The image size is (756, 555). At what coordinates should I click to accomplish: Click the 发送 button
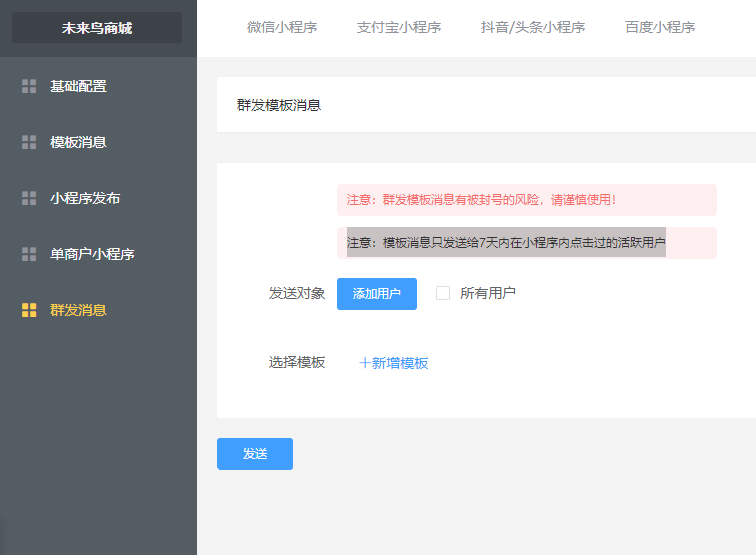pos(255,454)
